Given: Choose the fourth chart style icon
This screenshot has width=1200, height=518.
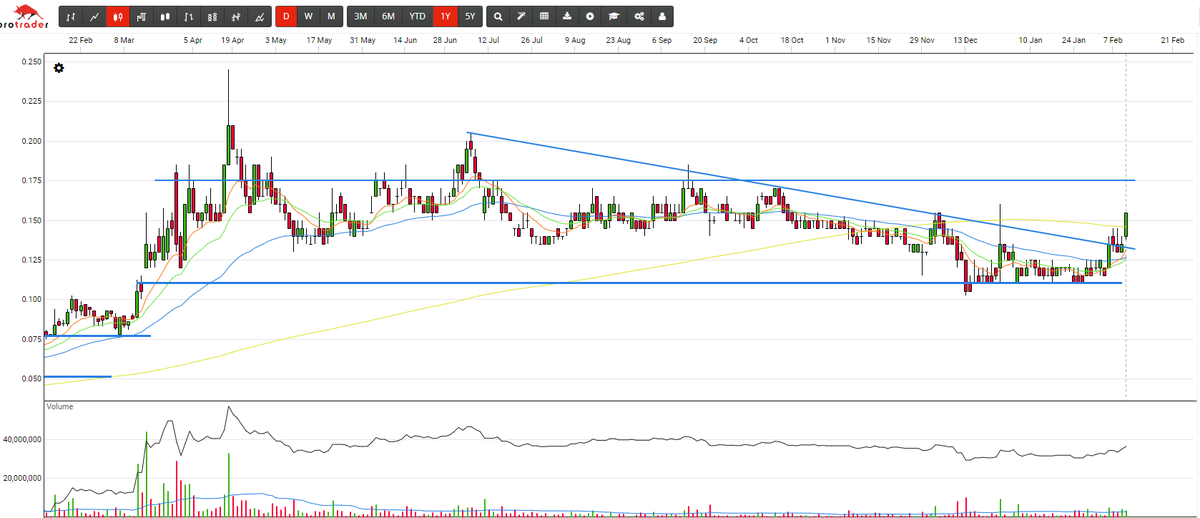Looking at the screenshot, I should [141, 17].
